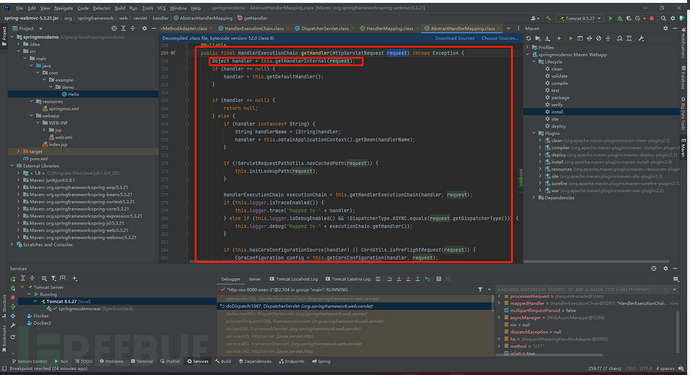Click the Debug bug icon in top toolbar
Viewport: 690px width, 375px height.
point(620,18)
